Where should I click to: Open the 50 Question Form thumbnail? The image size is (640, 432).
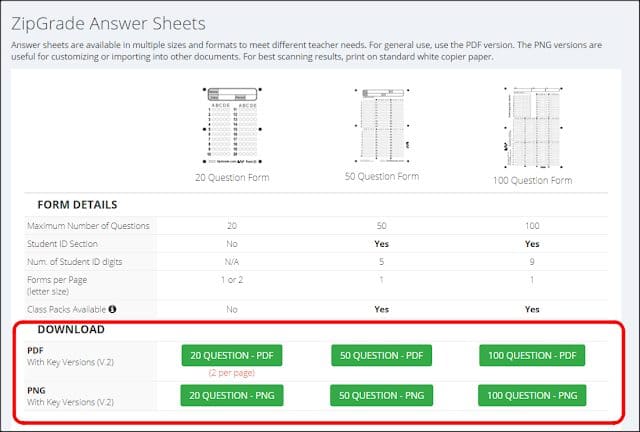click(x=382, y=126)
